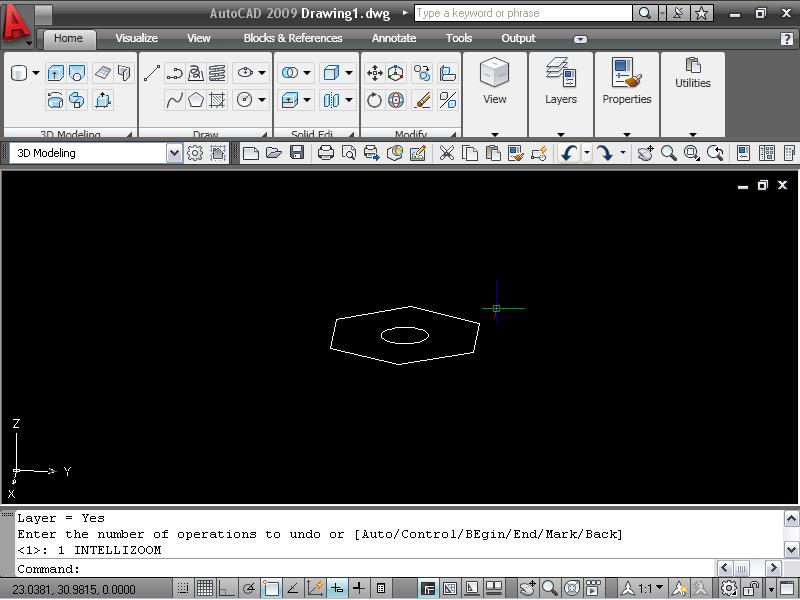
Task: Click the Erase tool icon
Action: pyautogui.click(x=422, y=100)
